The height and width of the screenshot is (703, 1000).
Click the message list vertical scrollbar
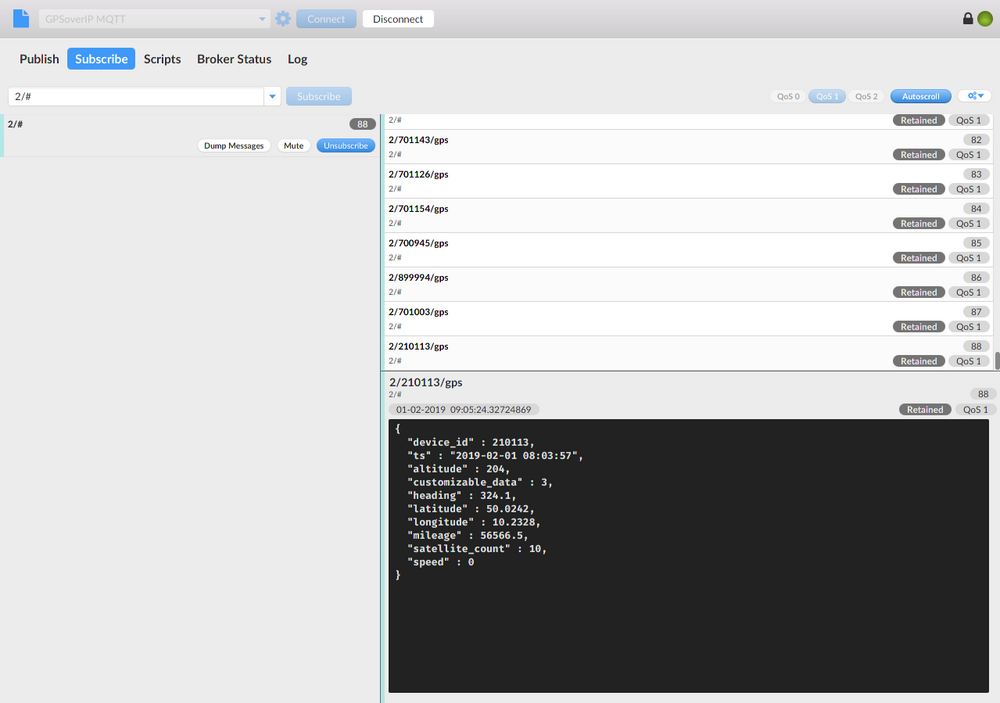coord(997,361)
